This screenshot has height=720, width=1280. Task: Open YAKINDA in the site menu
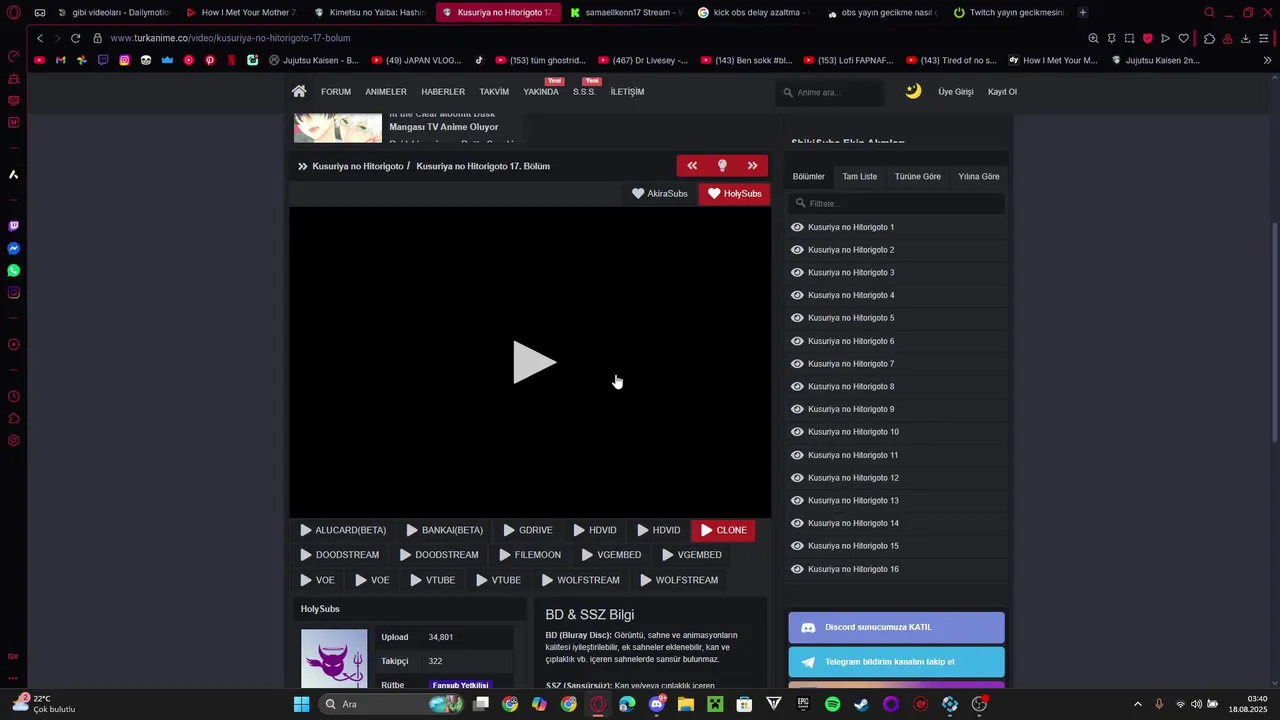[x=541, y=92]
